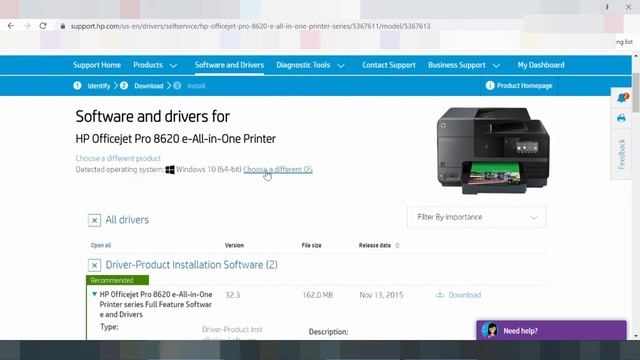The image size is (640, 360).
Task: Click the scrollbar down arrow
Action: click(x=636, y=336)
